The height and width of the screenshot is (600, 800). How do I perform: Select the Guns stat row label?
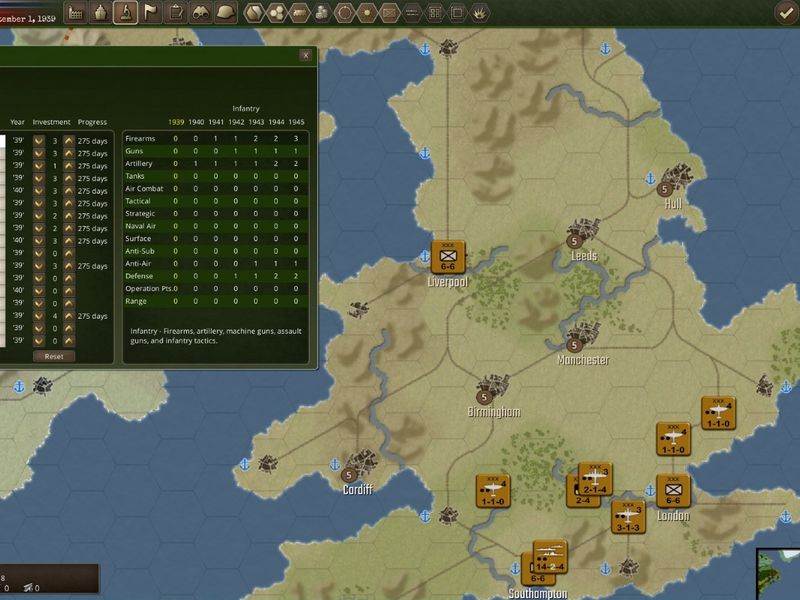tap(134, 151)
